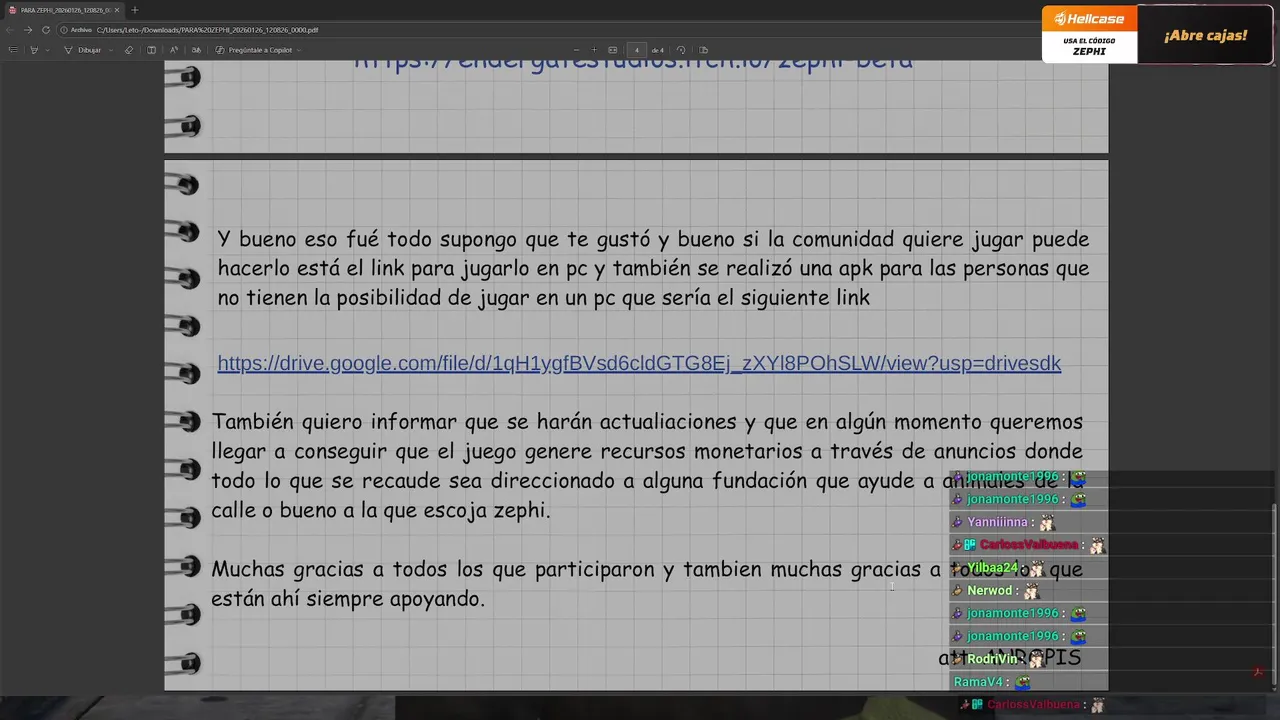This screenshot has width=1280, height=720.
Task: Expand highlighter color options arrow
Action: [47, 50]
